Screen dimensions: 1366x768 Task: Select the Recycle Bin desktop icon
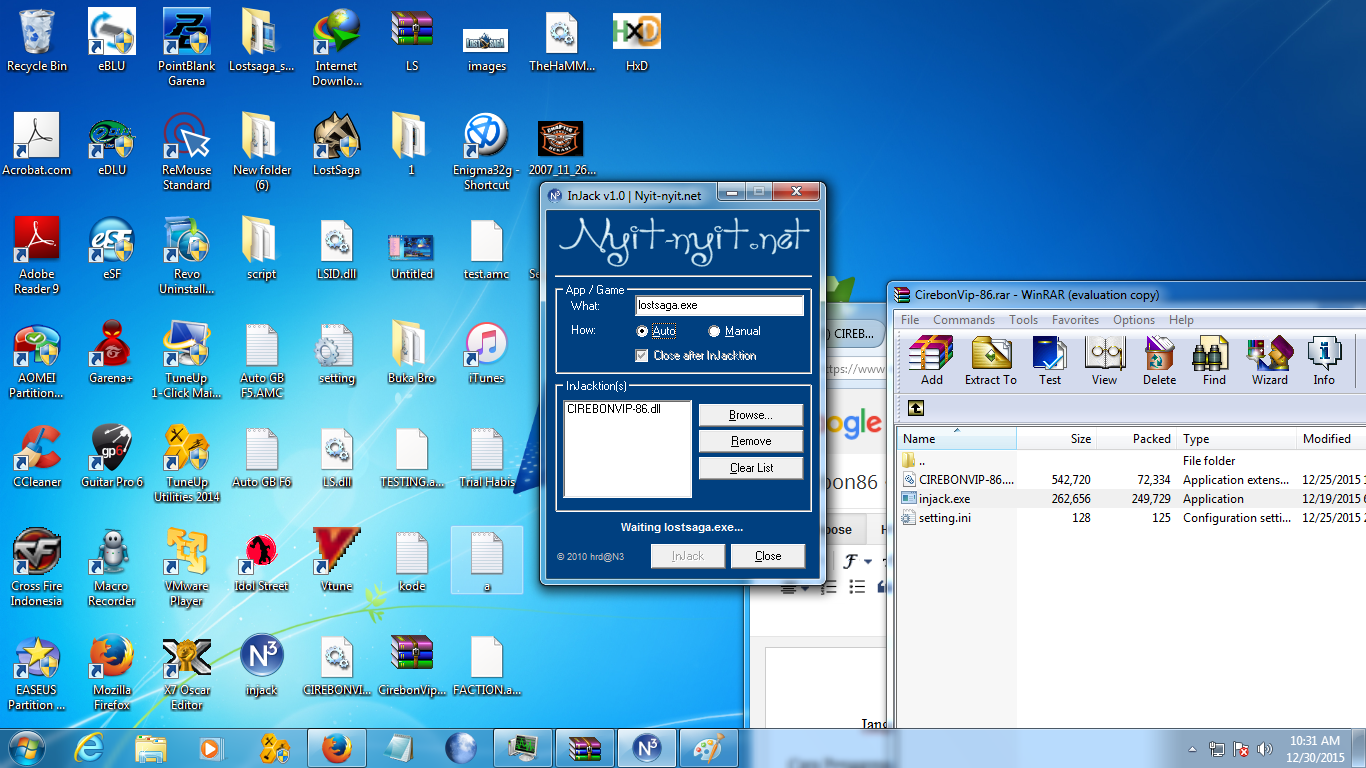(x=37, y=41)
